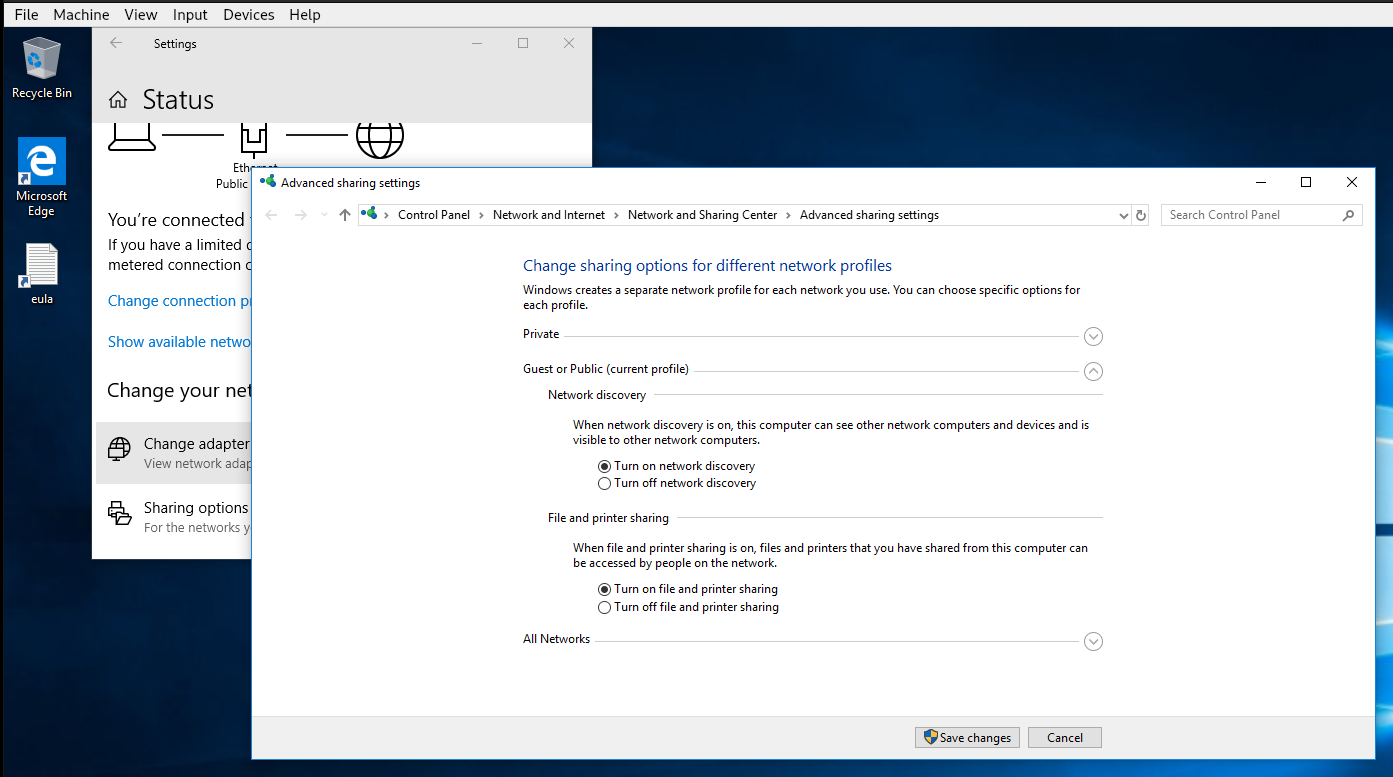This screenshot has height=777, width=1393.
Task: Open the Microsoft Edge desktop shortcut
Action: click(41, 164)
